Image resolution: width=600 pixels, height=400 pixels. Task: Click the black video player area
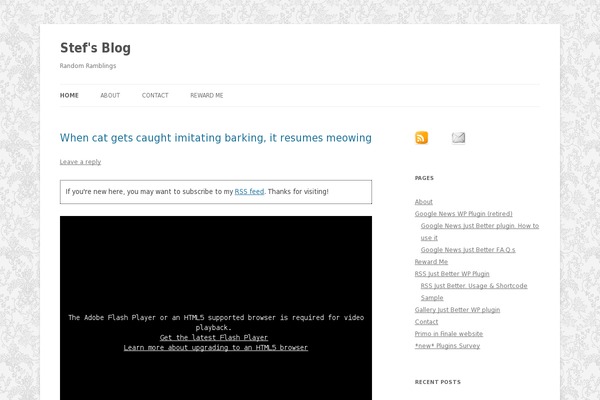coord(216,308)
